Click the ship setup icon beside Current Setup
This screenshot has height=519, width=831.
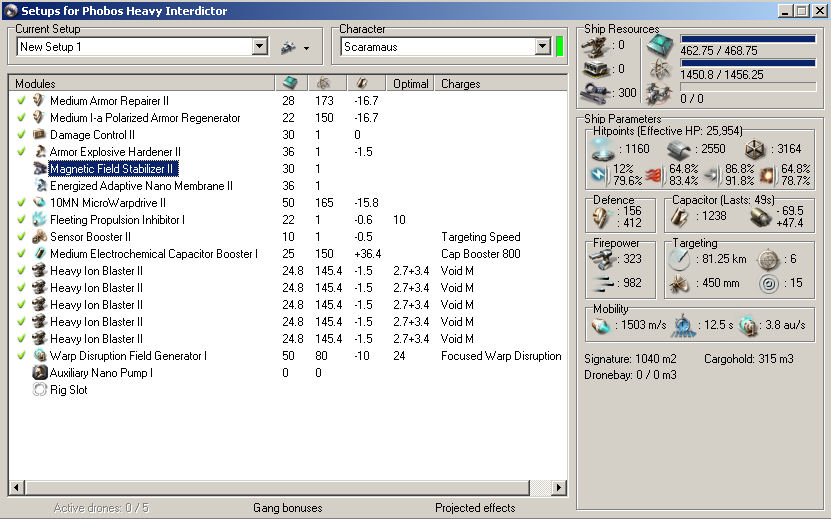pos(288,47)
